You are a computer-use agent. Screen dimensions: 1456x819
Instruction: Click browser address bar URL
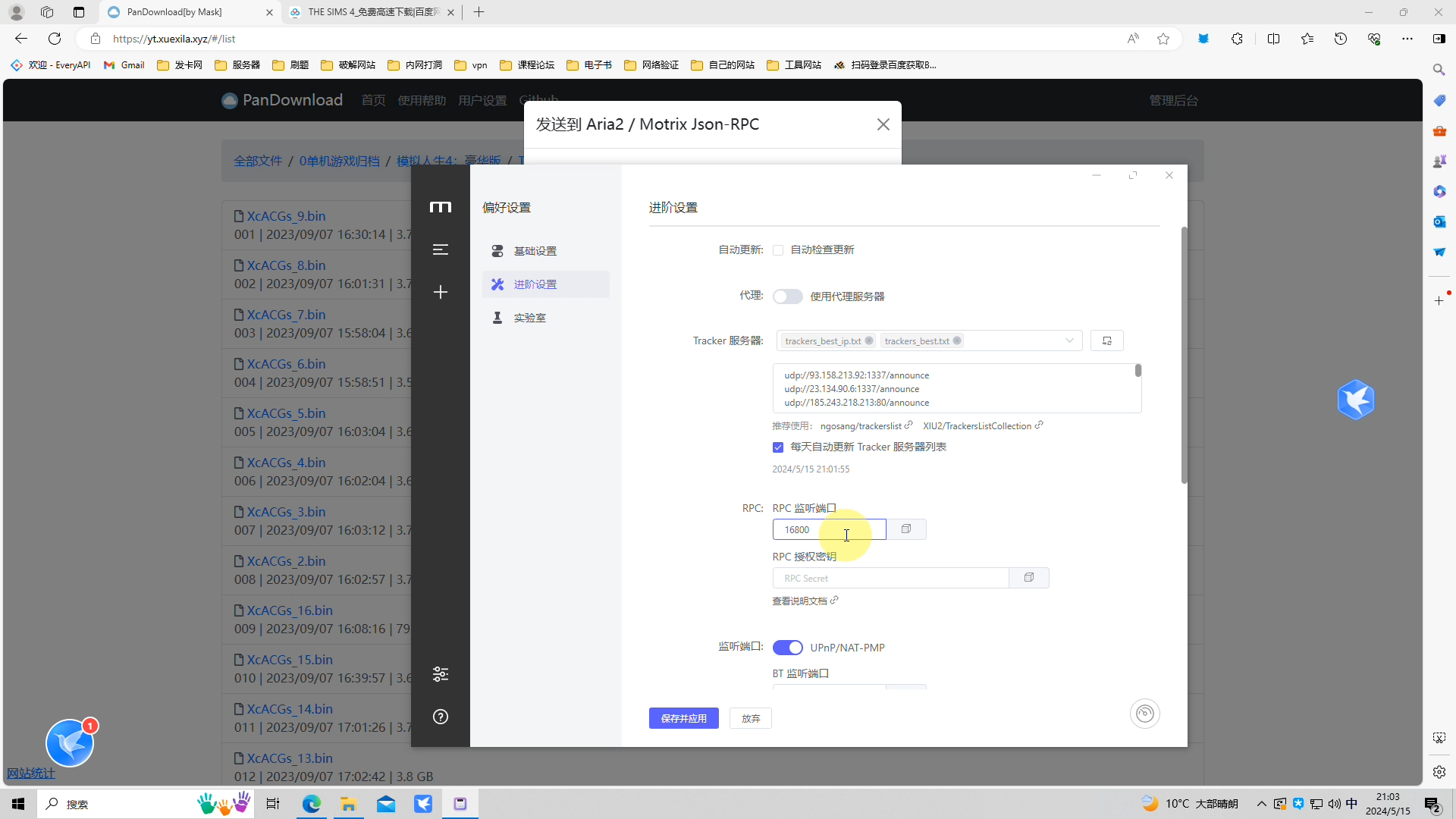click(x=174, y=39)
